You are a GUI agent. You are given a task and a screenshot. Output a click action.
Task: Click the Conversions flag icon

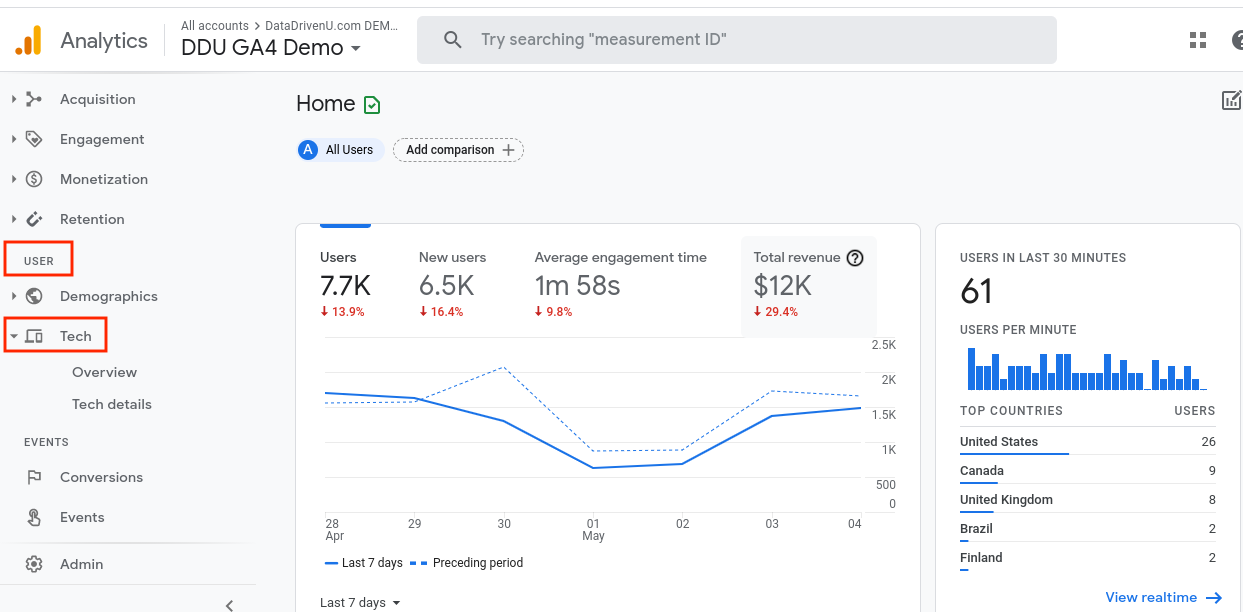point(34,477)
